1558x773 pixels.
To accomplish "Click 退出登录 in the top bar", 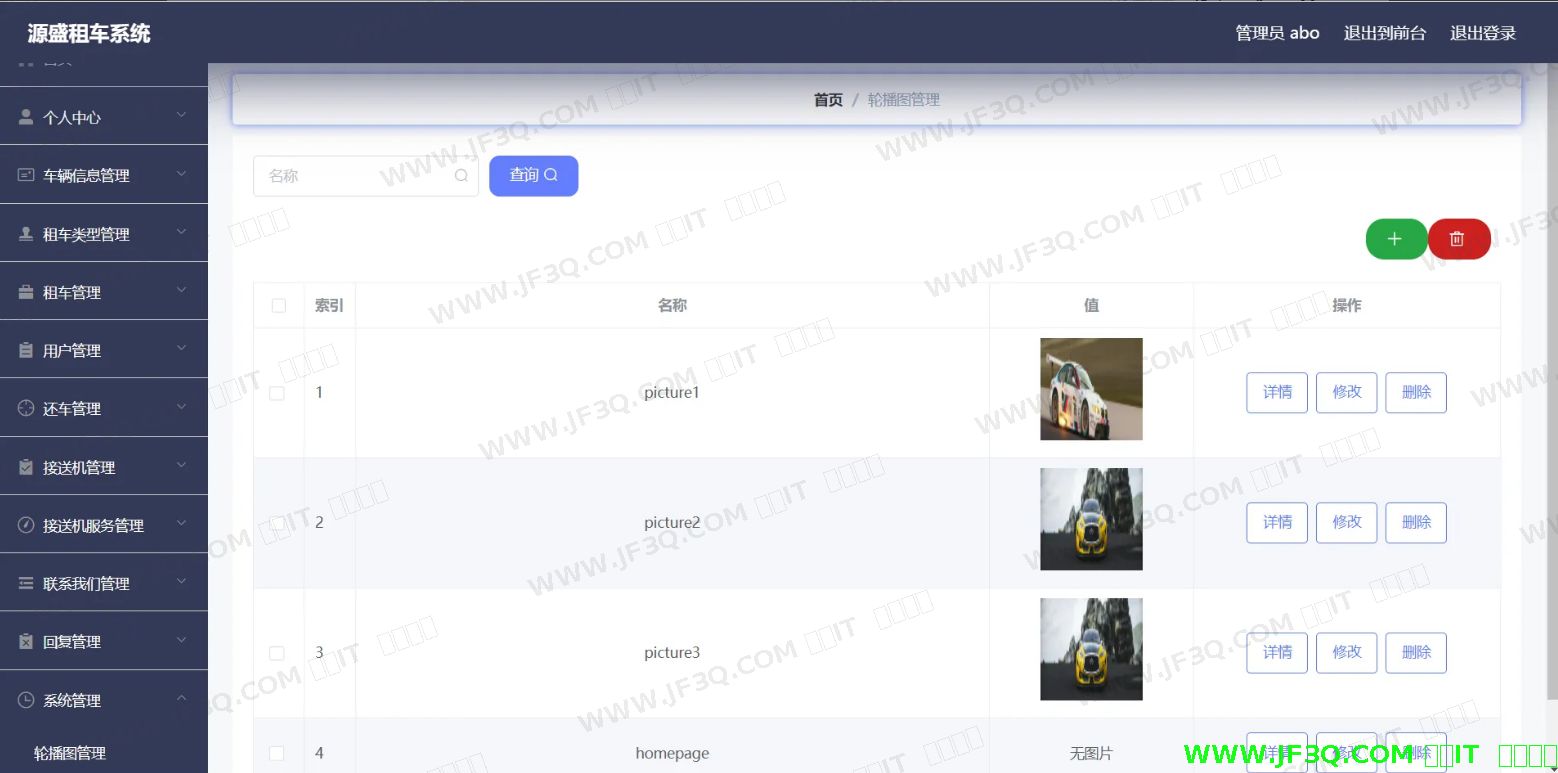I will 1482,33.
